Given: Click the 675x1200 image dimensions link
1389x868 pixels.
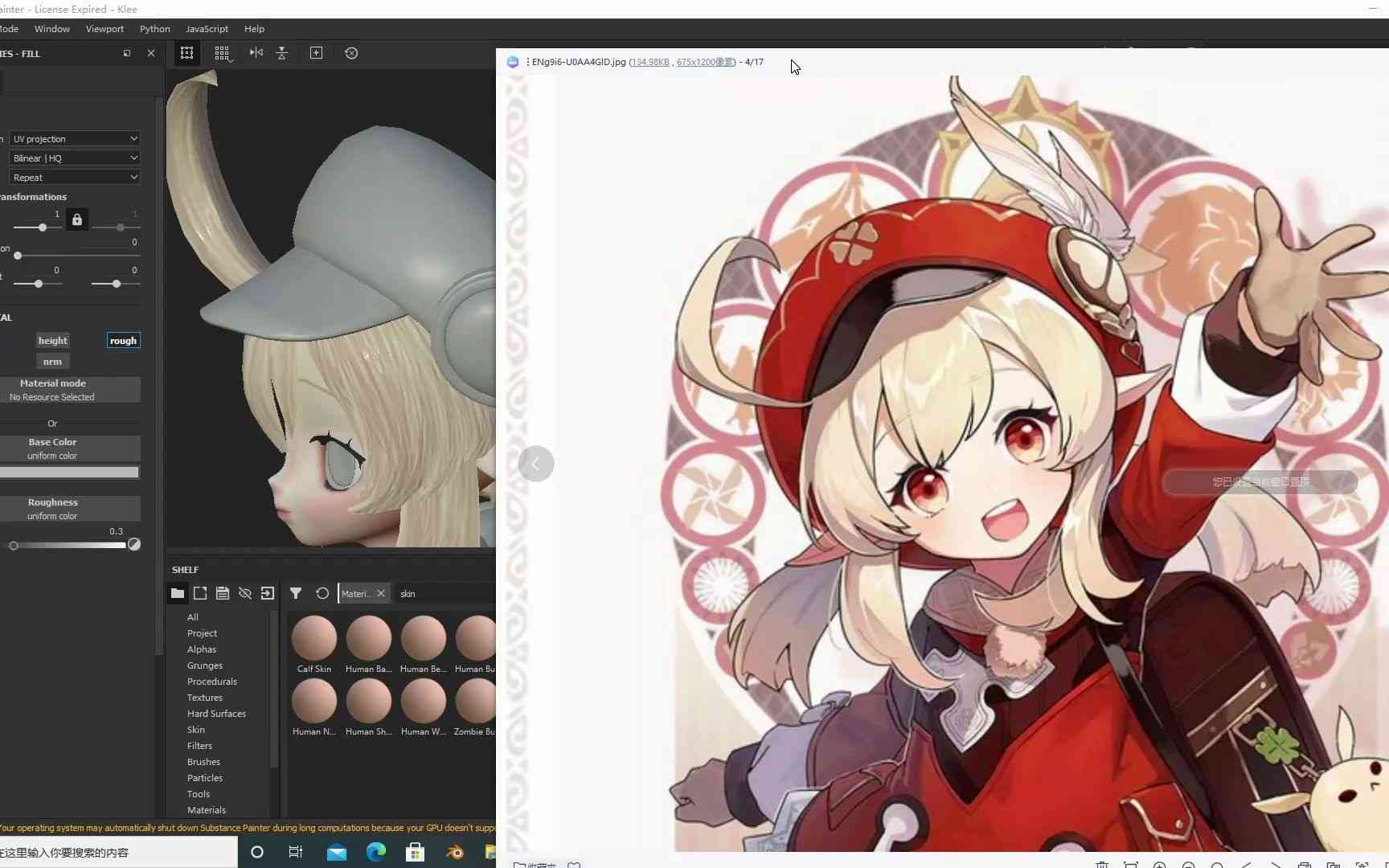Looking at the screenshot, I should click(x=705, y=62).
